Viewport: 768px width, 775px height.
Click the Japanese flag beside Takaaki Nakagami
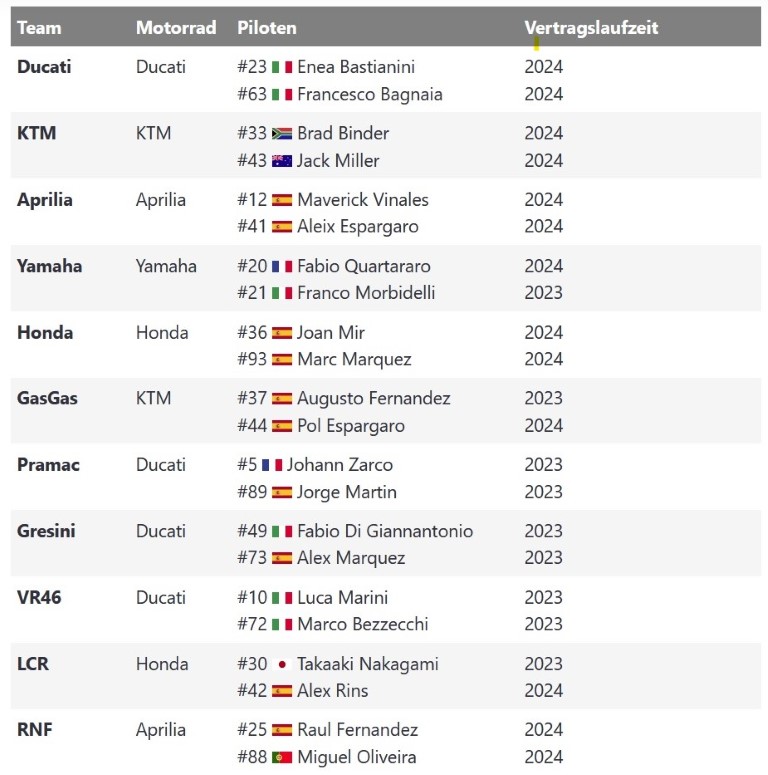282,664
